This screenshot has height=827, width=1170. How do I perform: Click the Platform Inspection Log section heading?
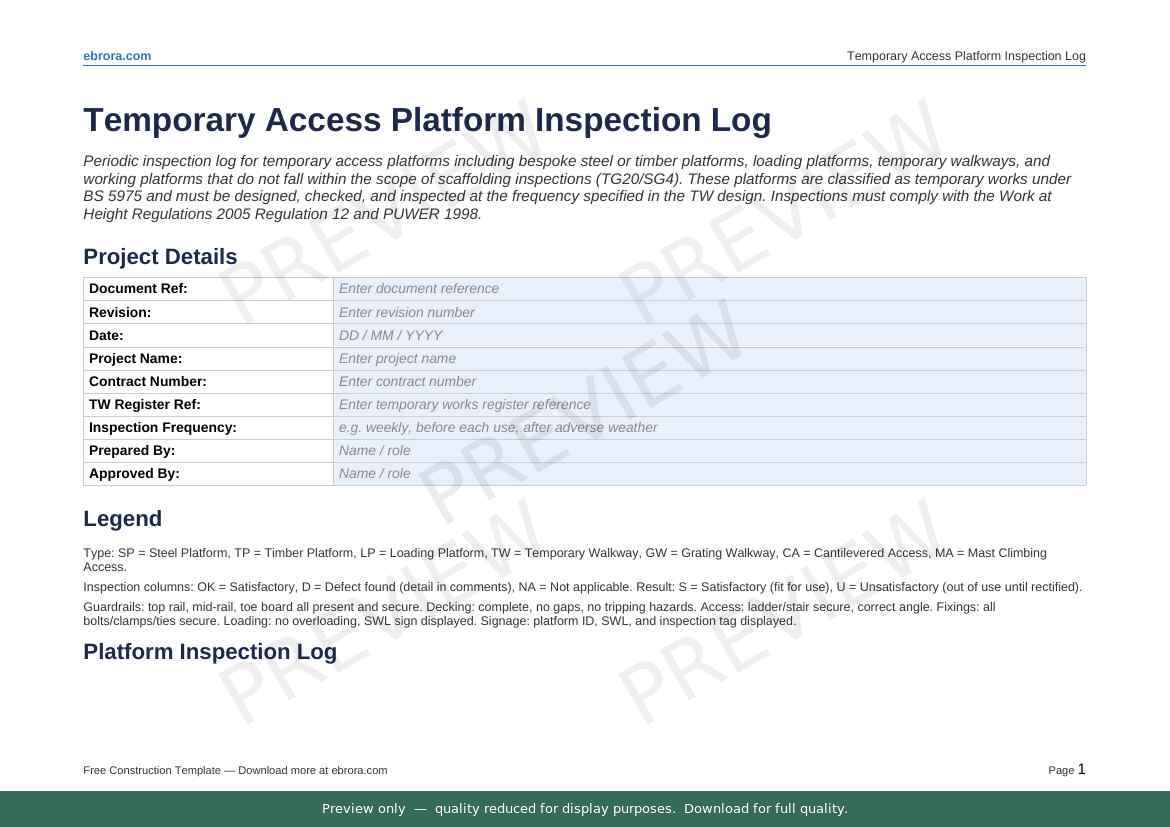(x=210, y=652)
